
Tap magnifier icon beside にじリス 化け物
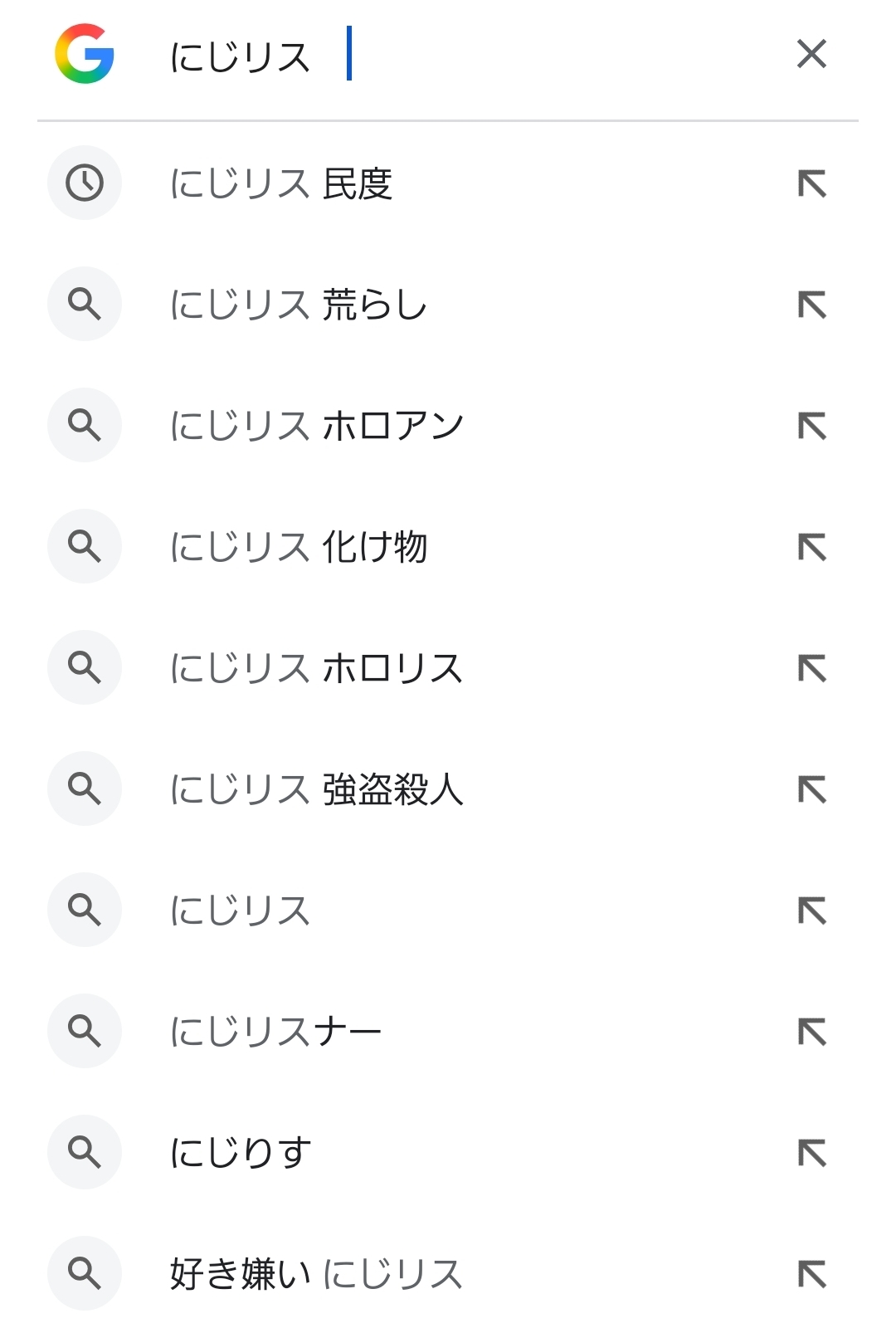85,546
